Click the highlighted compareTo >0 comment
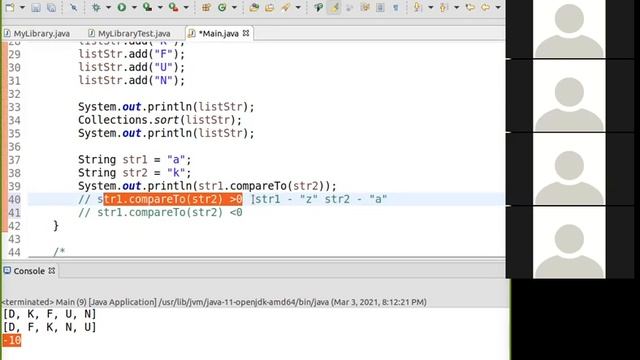Screen dimensions: 640x360 coord(173,199)
